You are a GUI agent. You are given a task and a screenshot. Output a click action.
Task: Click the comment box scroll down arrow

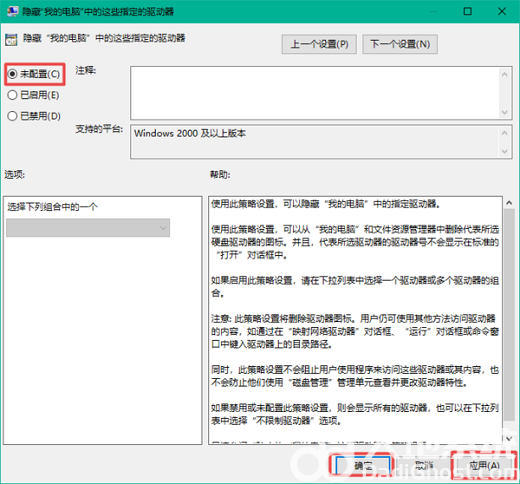pyautogui.click(x=505, y=112)
